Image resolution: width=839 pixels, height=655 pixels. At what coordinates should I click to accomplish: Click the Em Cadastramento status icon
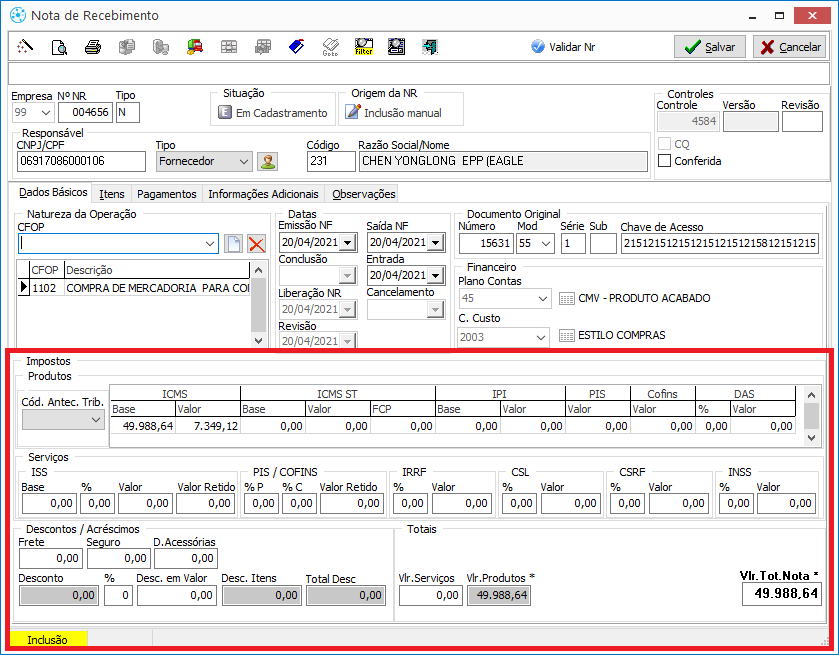225,112
